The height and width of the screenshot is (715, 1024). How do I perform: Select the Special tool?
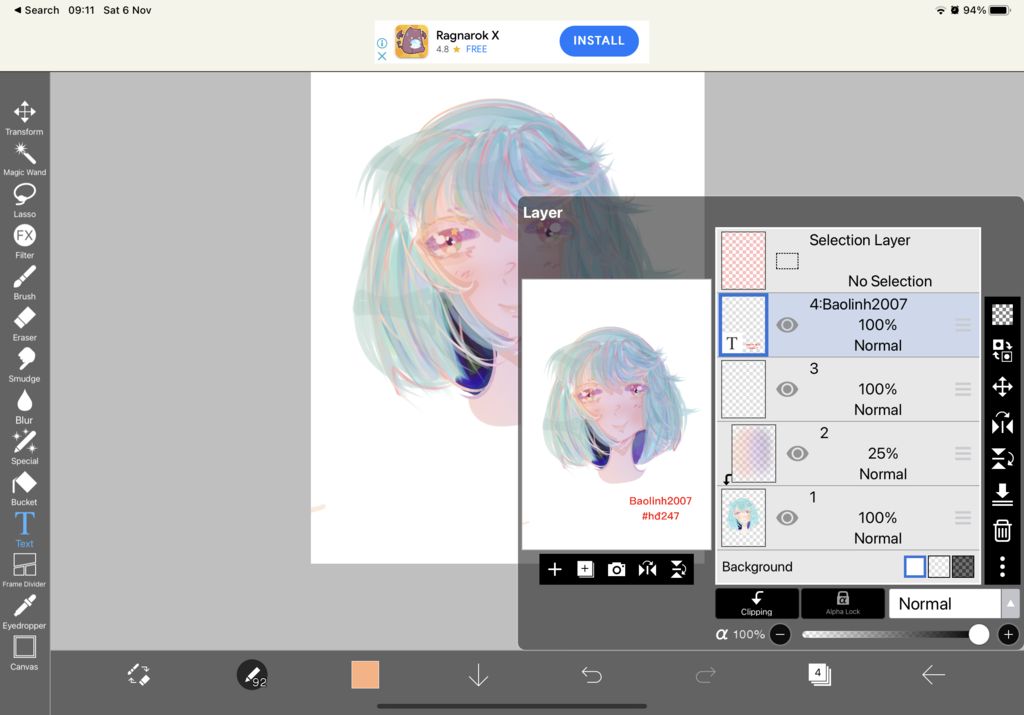pos(24,447)
